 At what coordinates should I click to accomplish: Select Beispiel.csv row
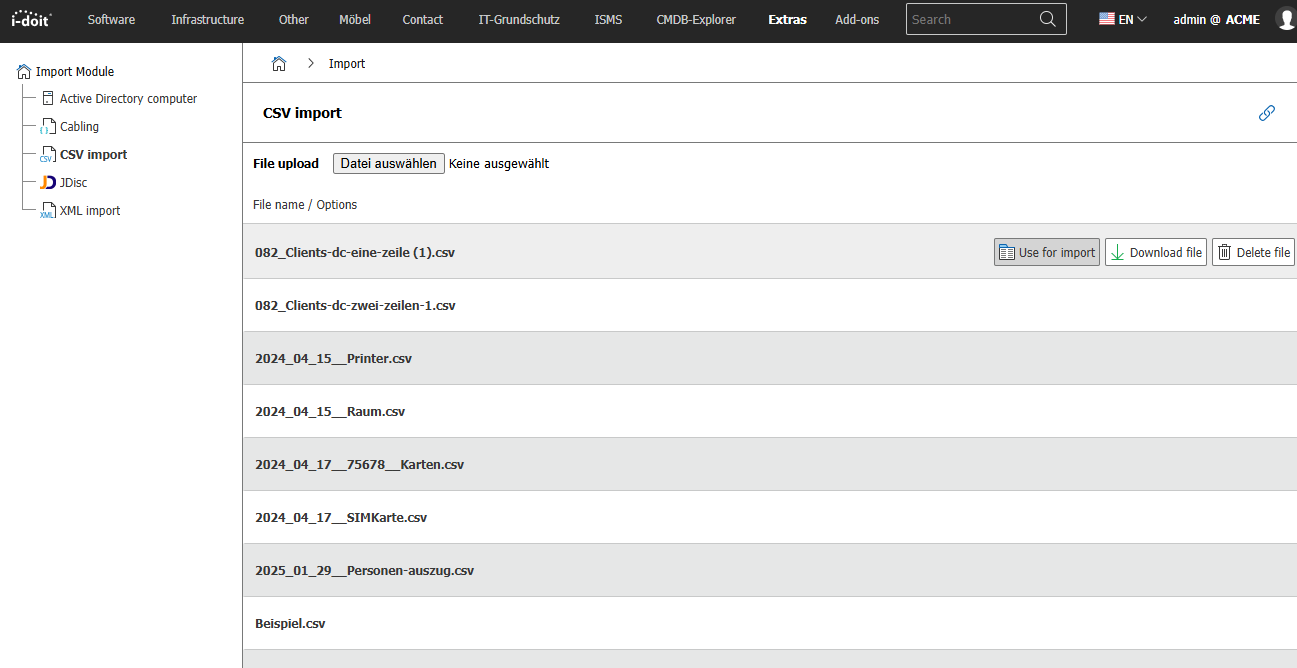tap(769, 623)
